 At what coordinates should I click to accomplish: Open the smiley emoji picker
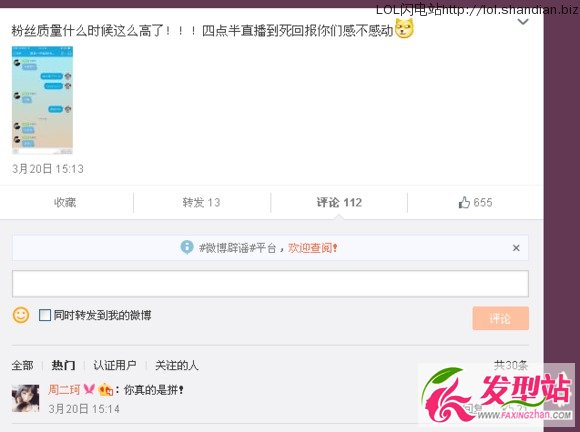click(21, 315)
